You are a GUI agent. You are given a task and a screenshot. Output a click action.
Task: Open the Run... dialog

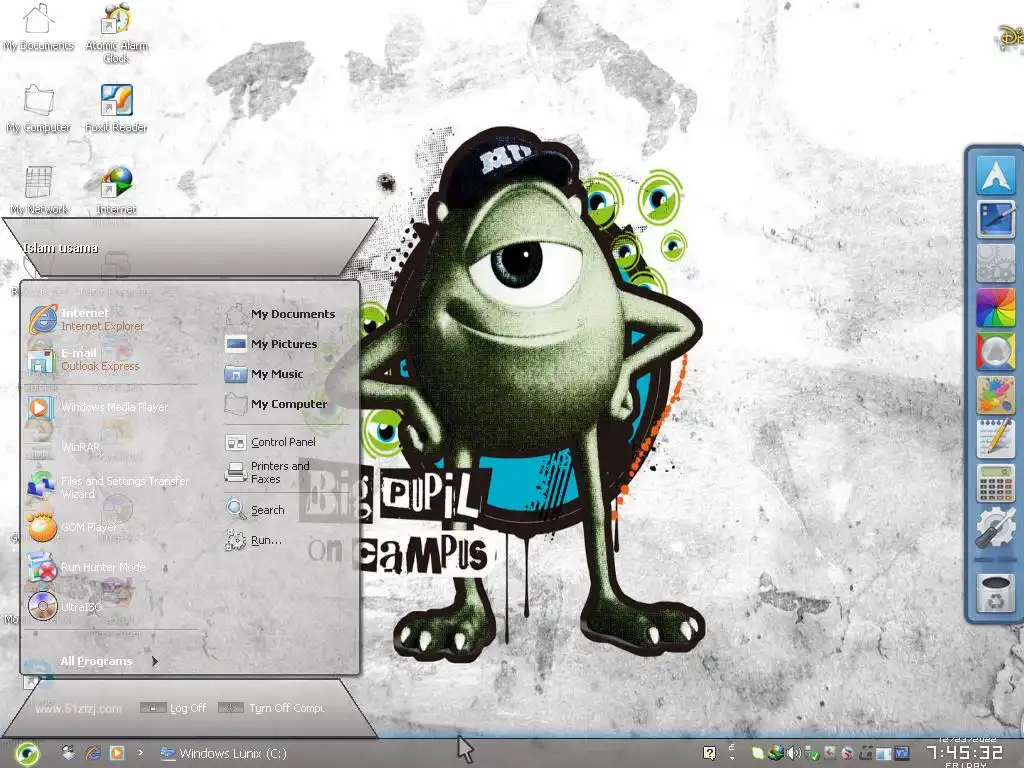[255, 540]
